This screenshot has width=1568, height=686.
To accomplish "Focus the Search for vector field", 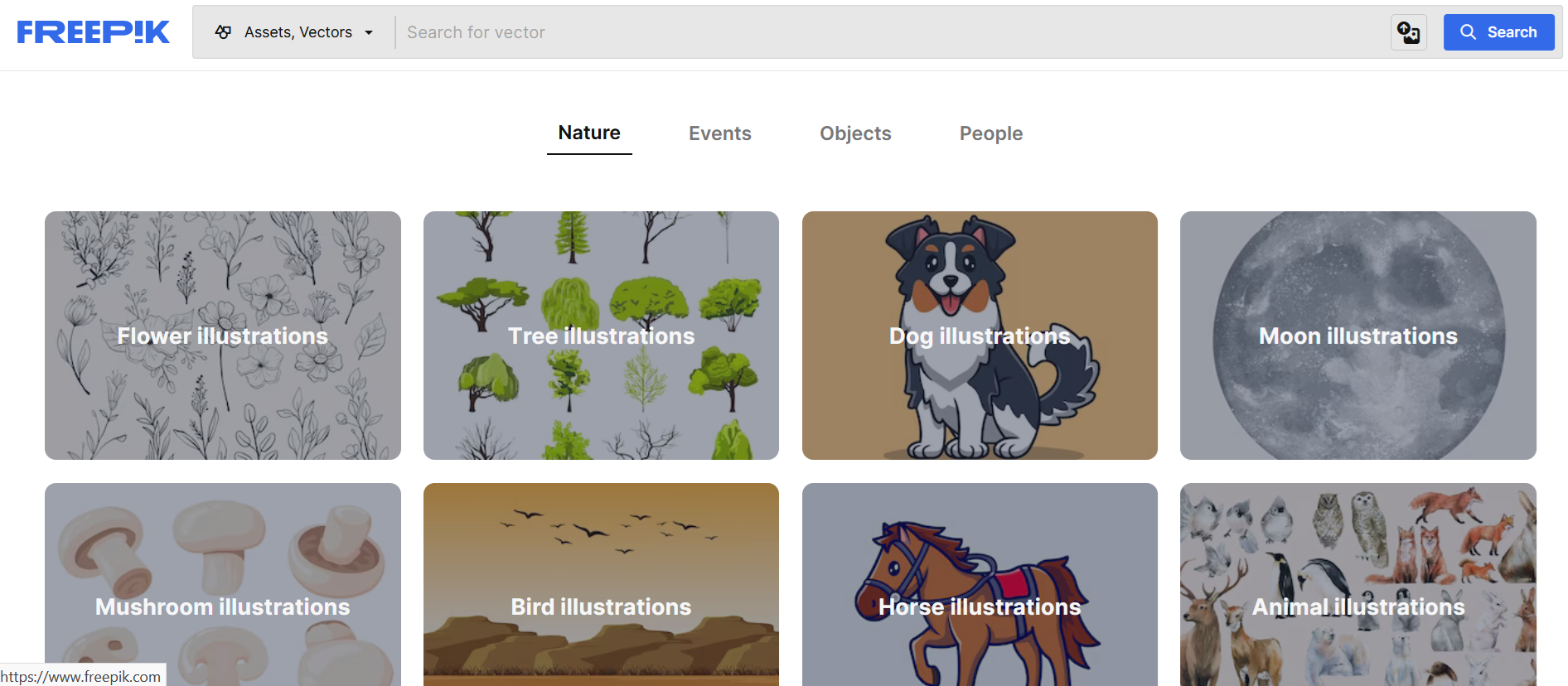I will [893, 32].
